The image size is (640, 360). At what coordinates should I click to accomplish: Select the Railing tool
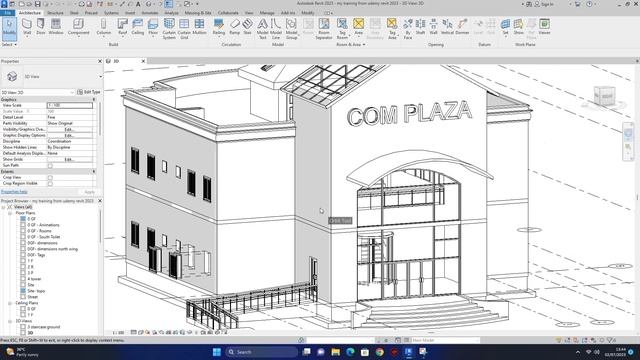pos(219,27)
